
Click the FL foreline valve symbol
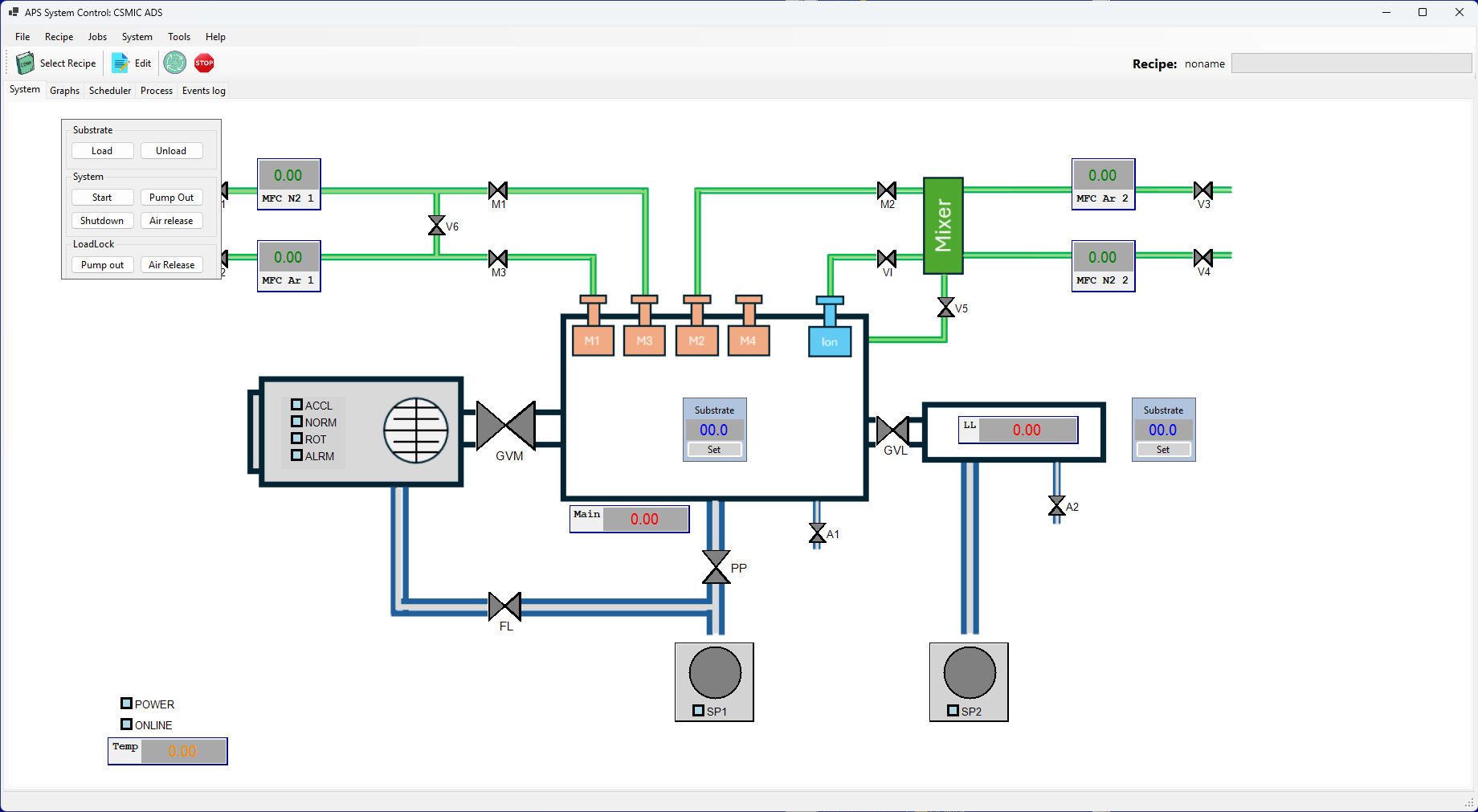point(505,608)
